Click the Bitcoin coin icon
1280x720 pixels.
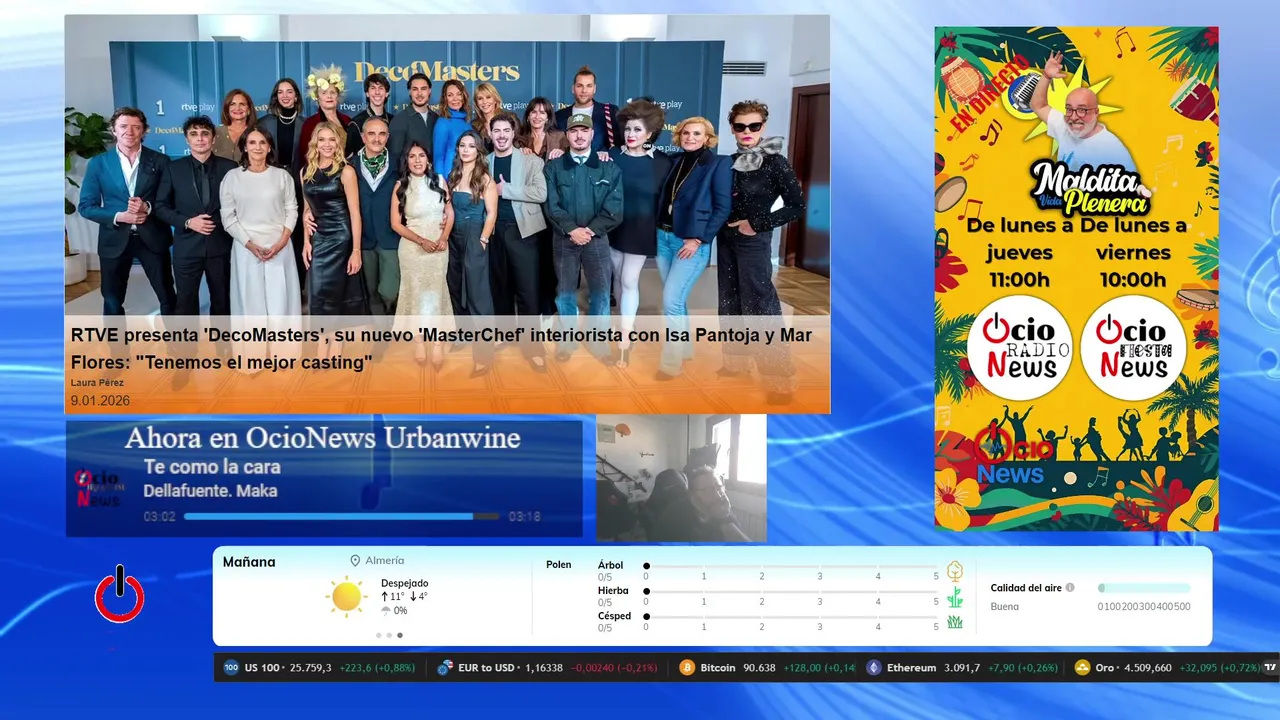pyautogui.click(x=687, y=667)
